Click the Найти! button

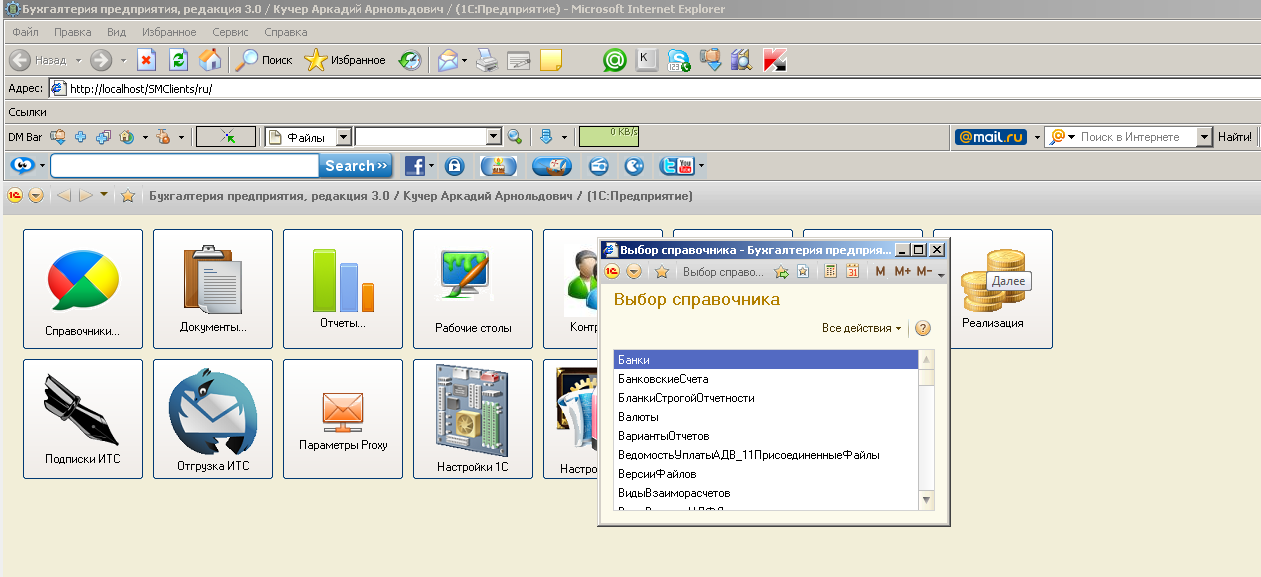[x=1235, y=137]
